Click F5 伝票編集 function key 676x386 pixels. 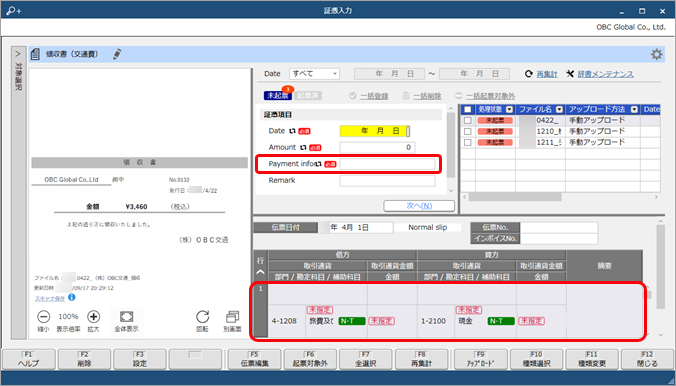pos(254,359)
